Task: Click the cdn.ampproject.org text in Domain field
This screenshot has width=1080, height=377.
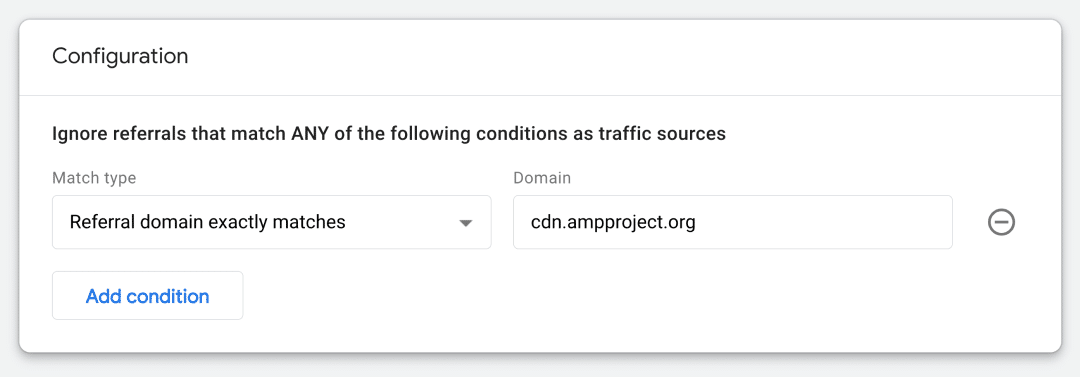Action: (613, 223)
